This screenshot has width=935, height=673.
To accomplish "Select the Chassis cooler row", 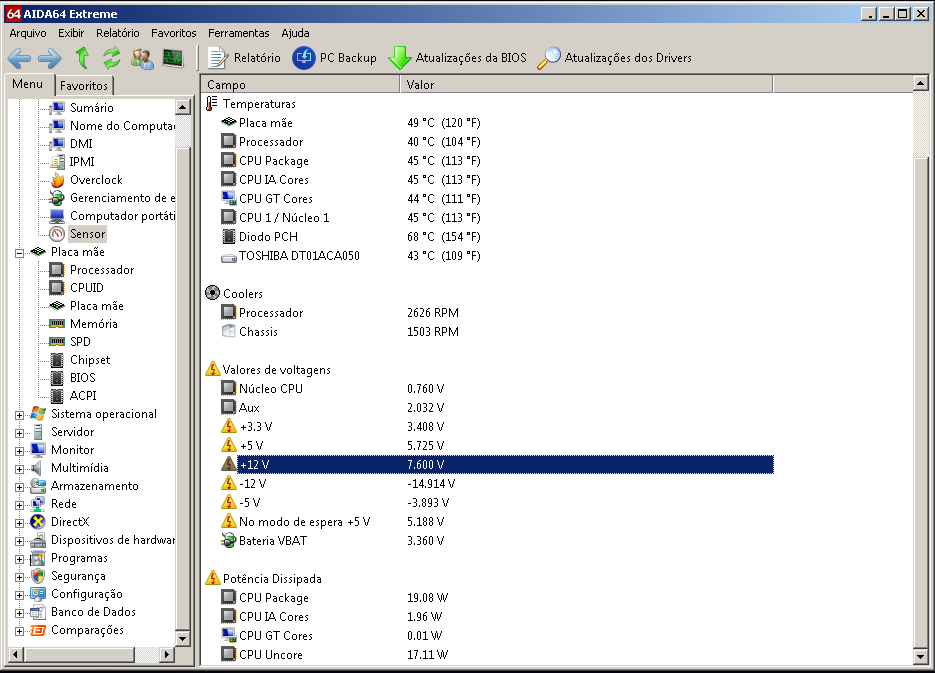I will pos(489,331).
